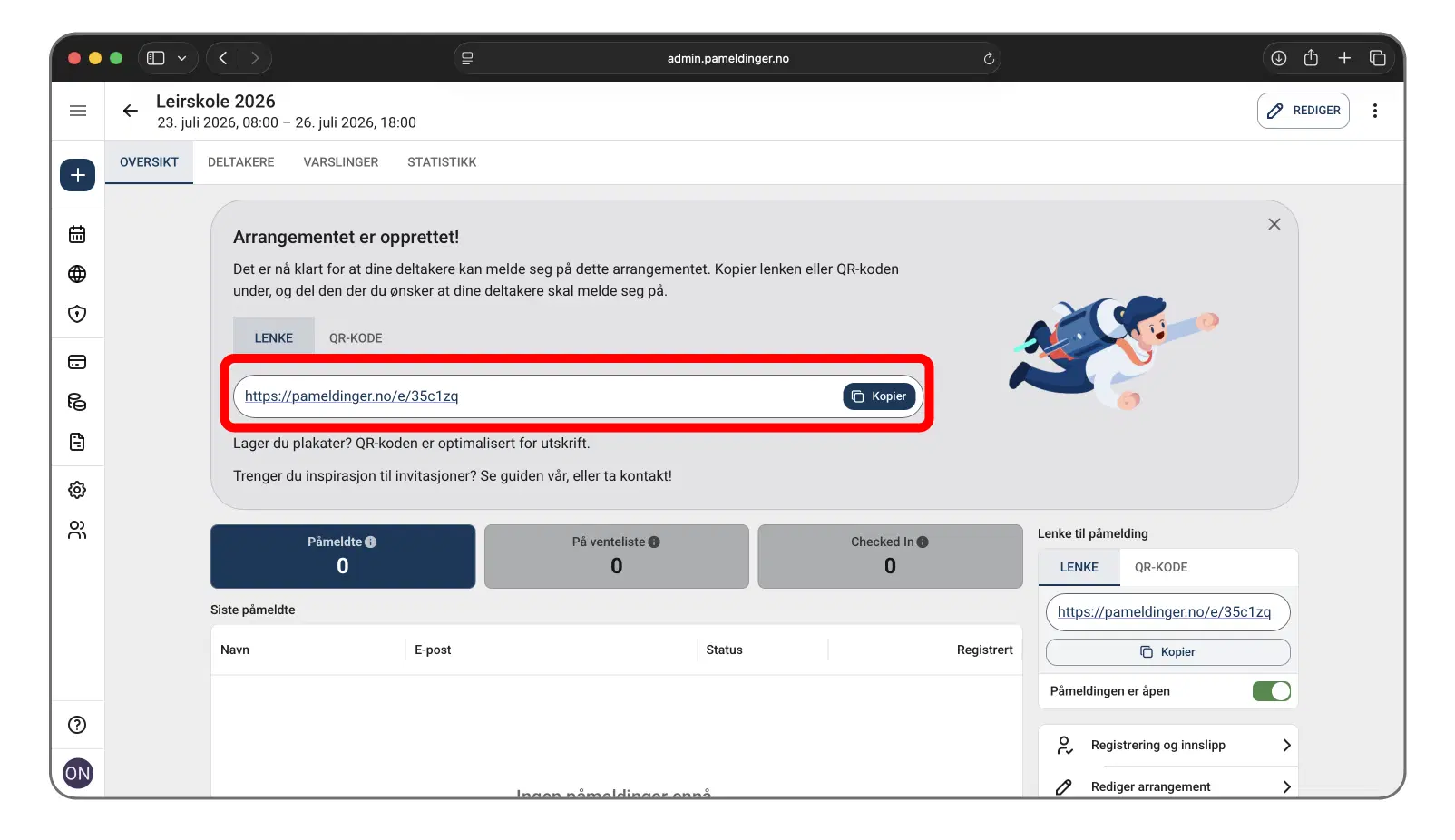Select QR-KODE tab in the banner

pyautogui.click(x=356, y=338)
